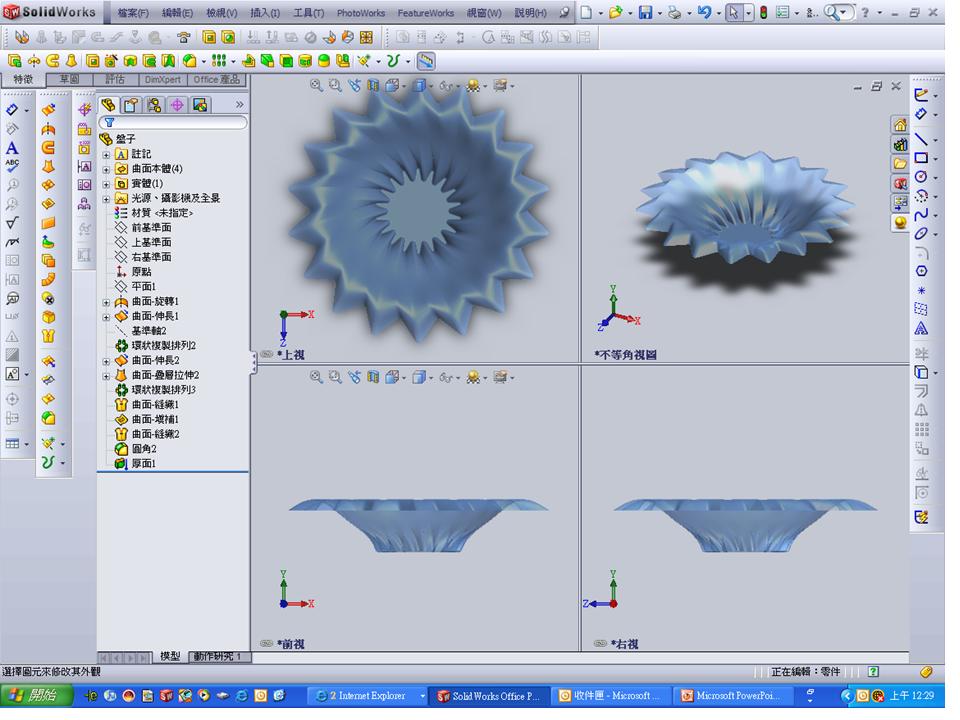Click the Smart Dimension tool in left toolbar
Image resolution: width=960 pixels, height=720 pixels.
tap(12, 110)
